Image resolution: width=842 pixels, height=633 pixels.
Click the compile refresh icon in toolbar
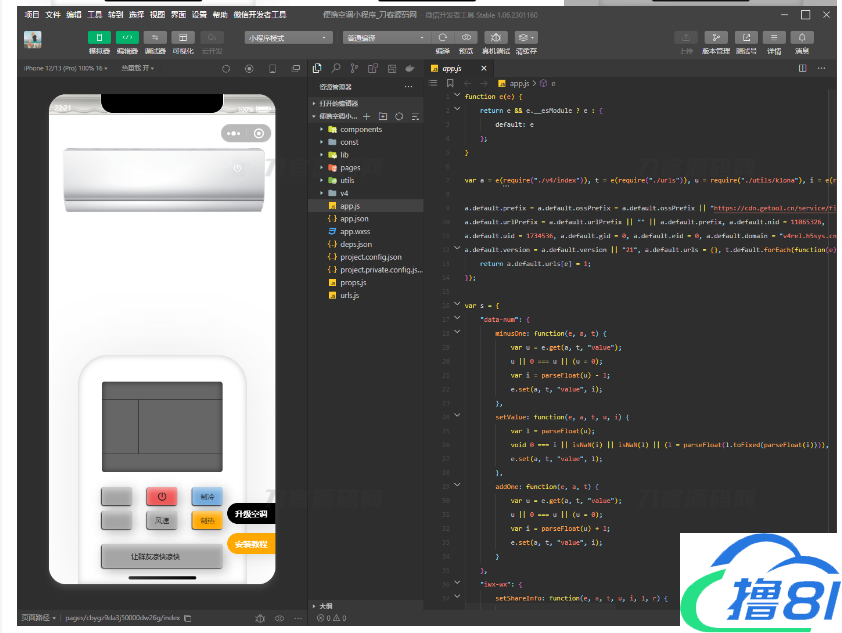pos(442,37)
